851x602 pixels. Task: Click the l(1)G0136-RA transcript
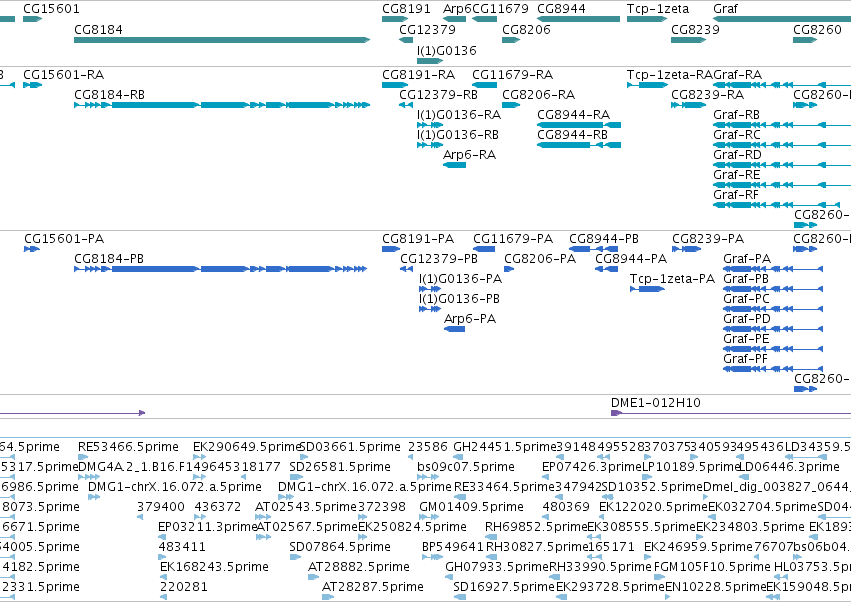[430, 125]
